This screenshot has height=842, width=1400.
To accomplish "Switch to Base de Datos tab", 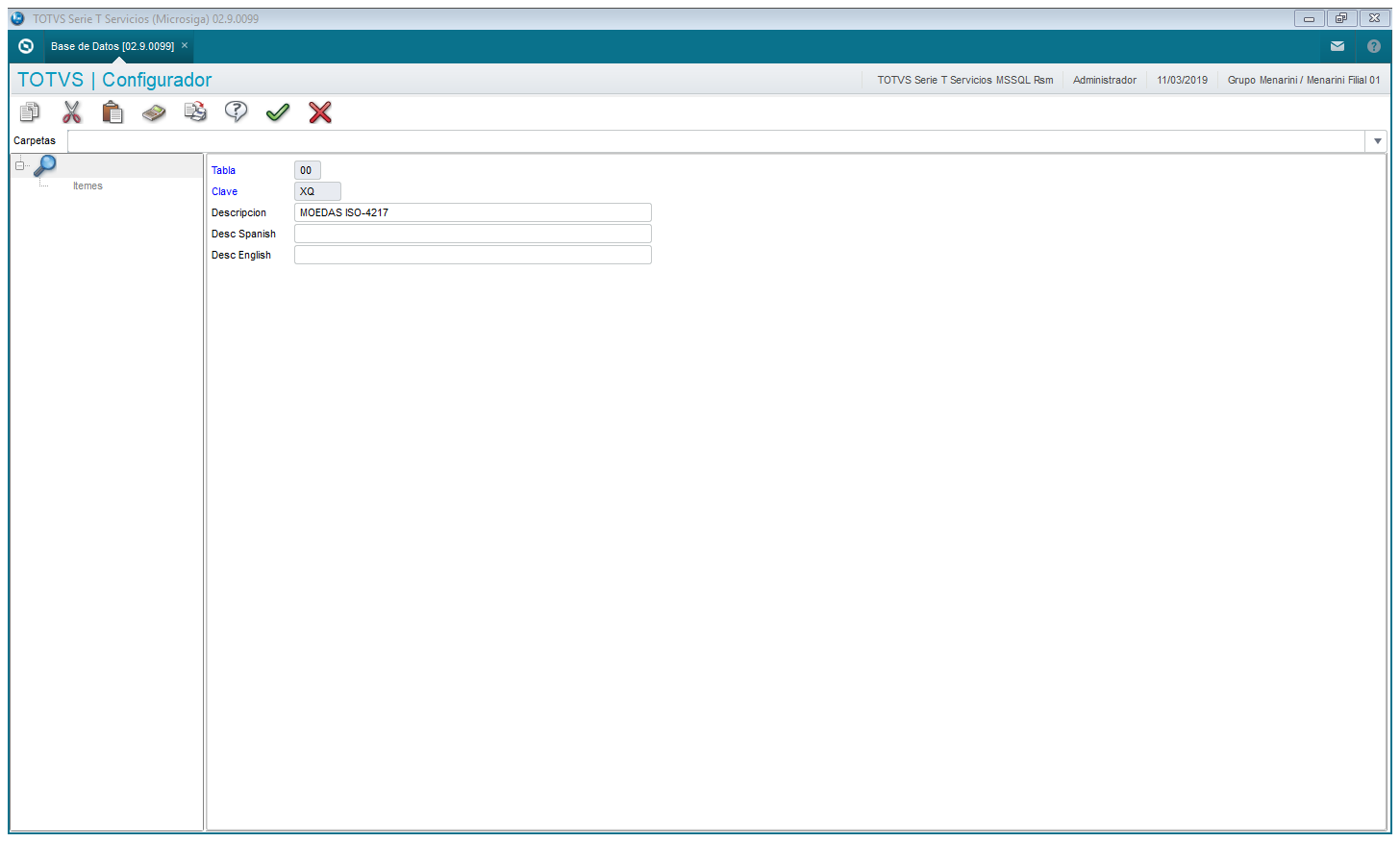I will point(112,46).
